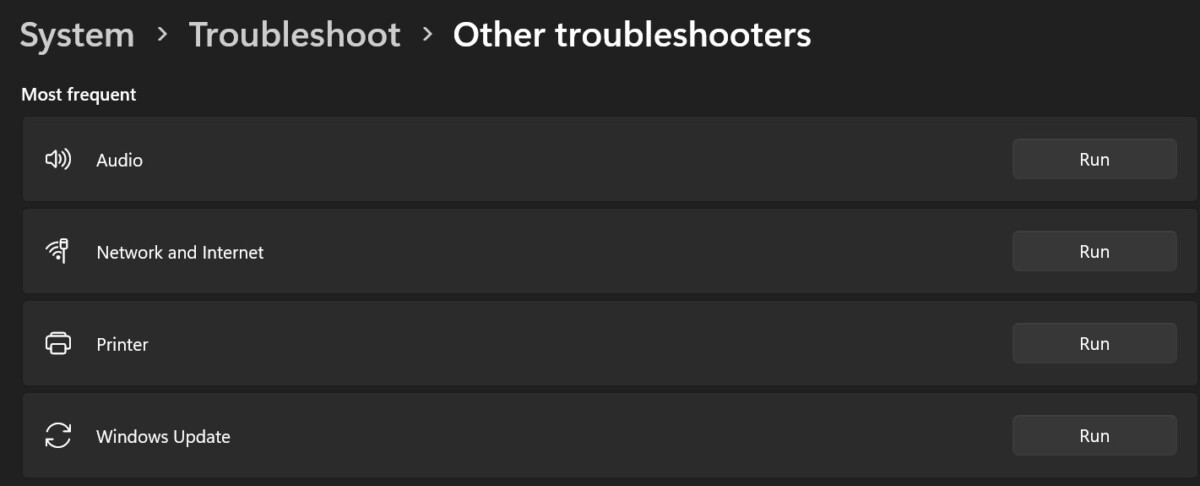Go back to System in breadcrumb

(77, 35)
